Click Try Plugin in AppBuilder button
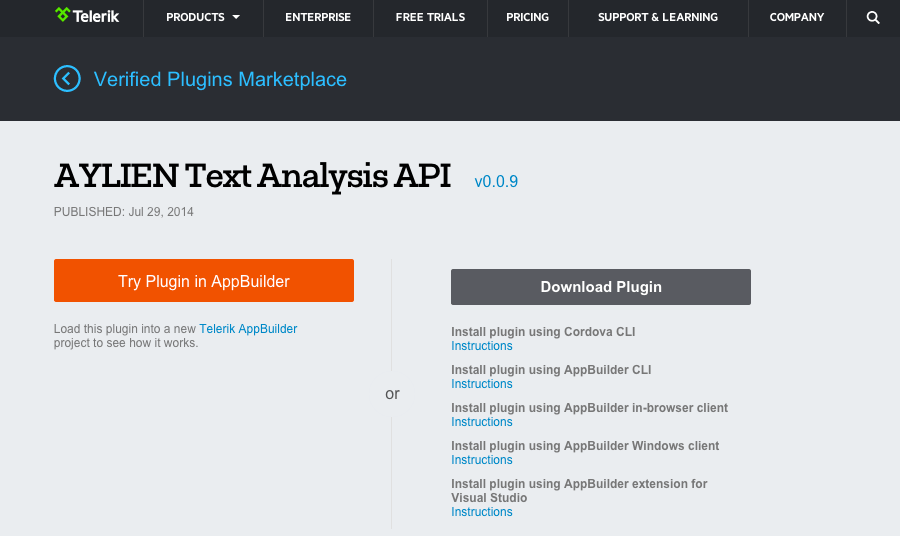900x536 pixels. click(204, 281)
